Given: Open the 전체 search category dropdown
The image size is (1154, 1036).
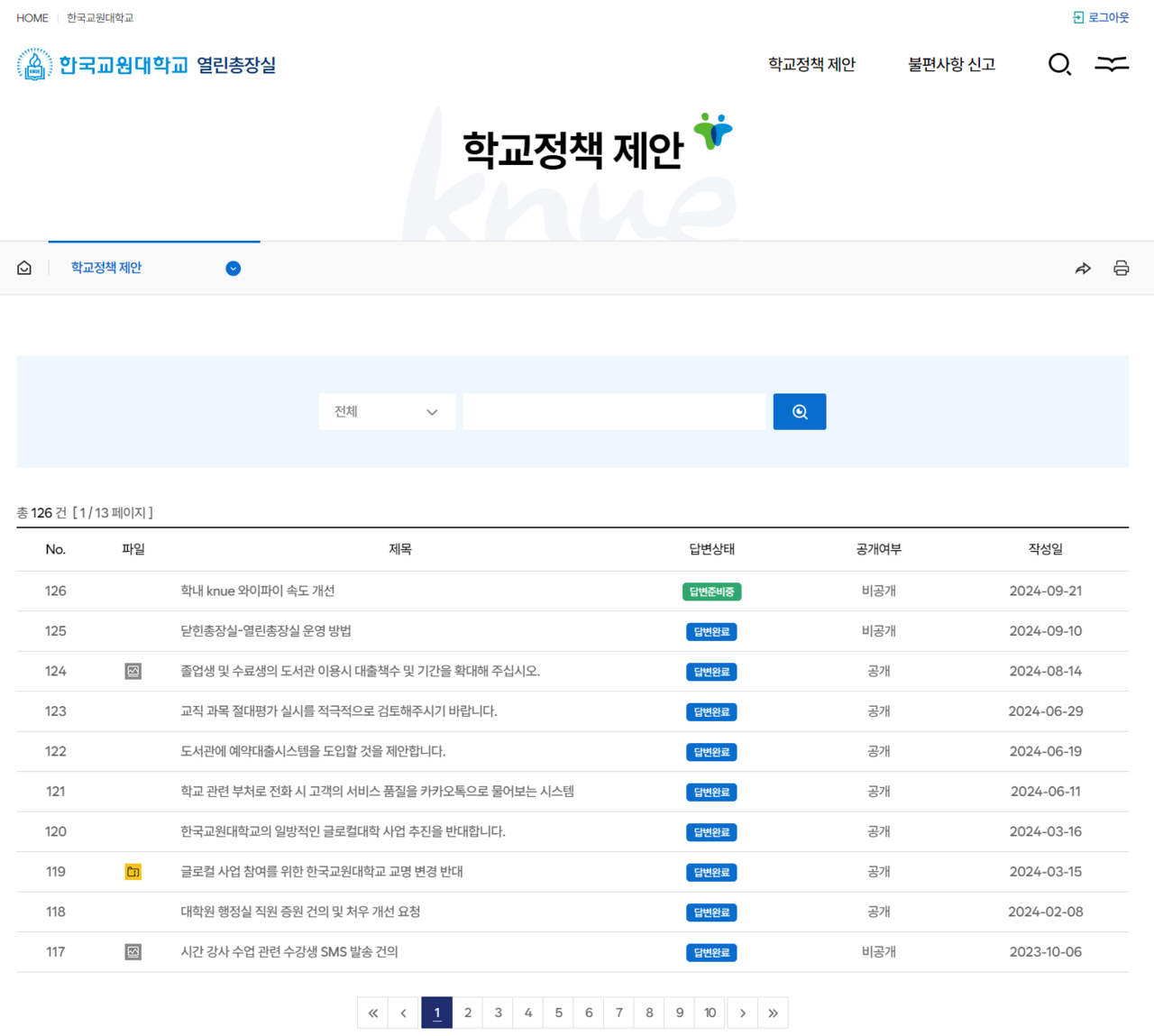Looking at the screenshot, I should pos(387,411).
